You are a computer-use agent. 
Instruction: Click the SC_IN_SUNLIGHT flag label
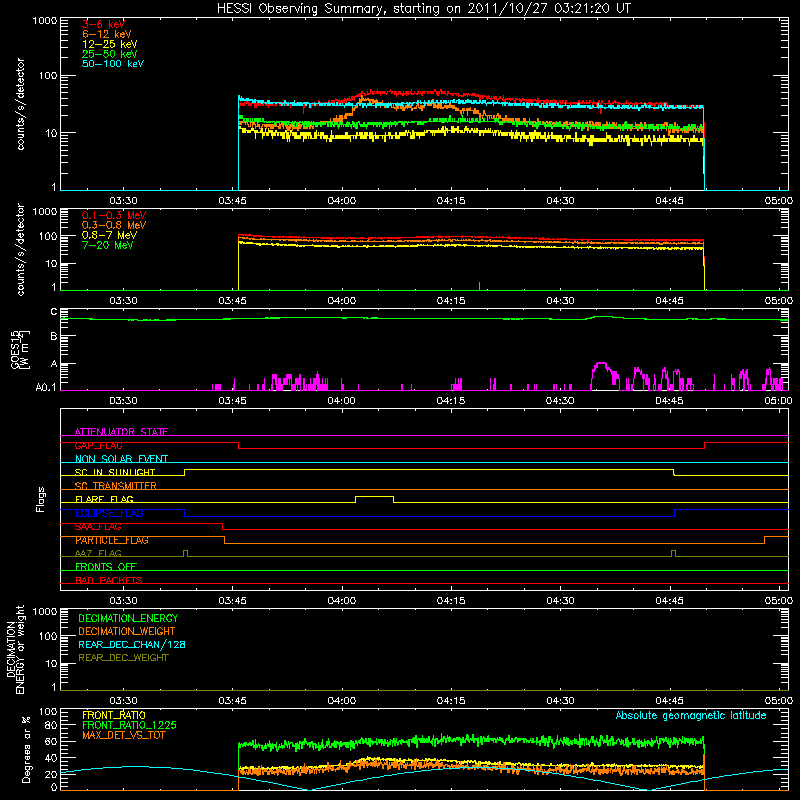coord(115,472)
